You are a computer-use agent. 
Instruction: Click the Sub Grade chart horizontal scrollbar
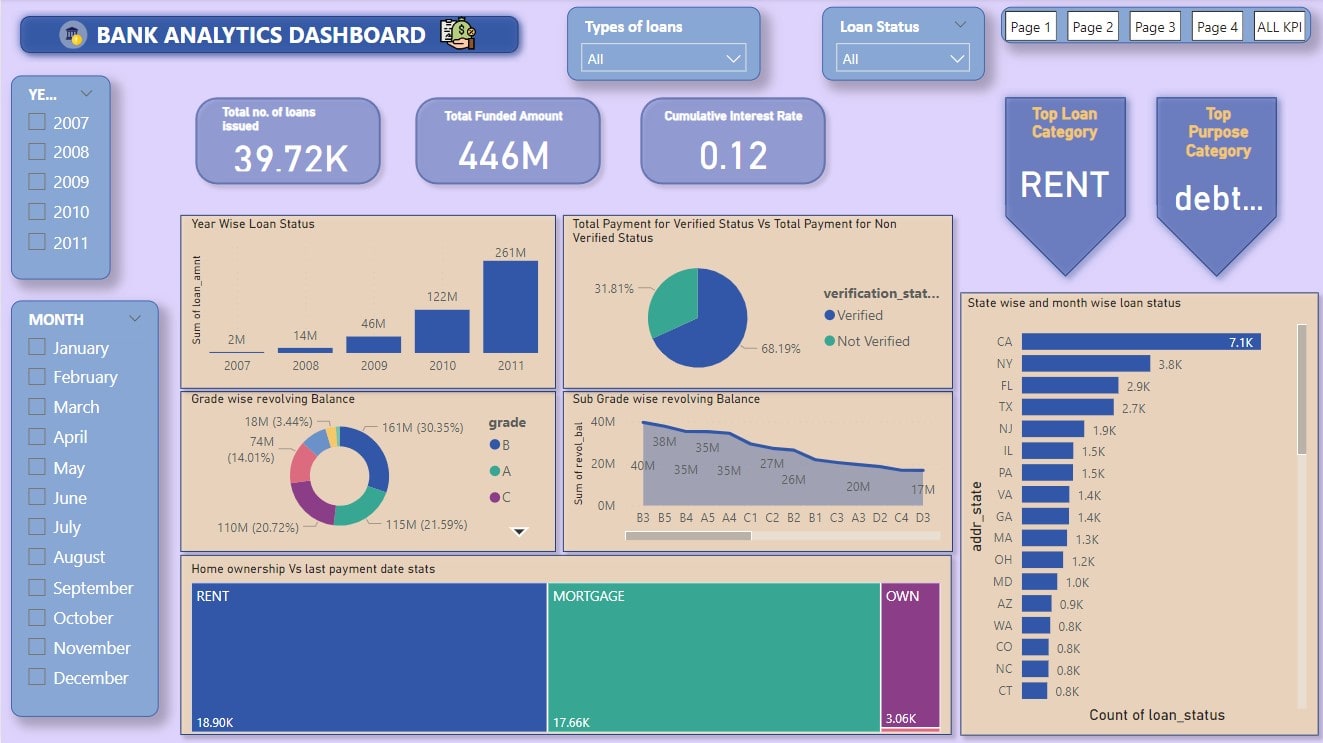(688, 536)
